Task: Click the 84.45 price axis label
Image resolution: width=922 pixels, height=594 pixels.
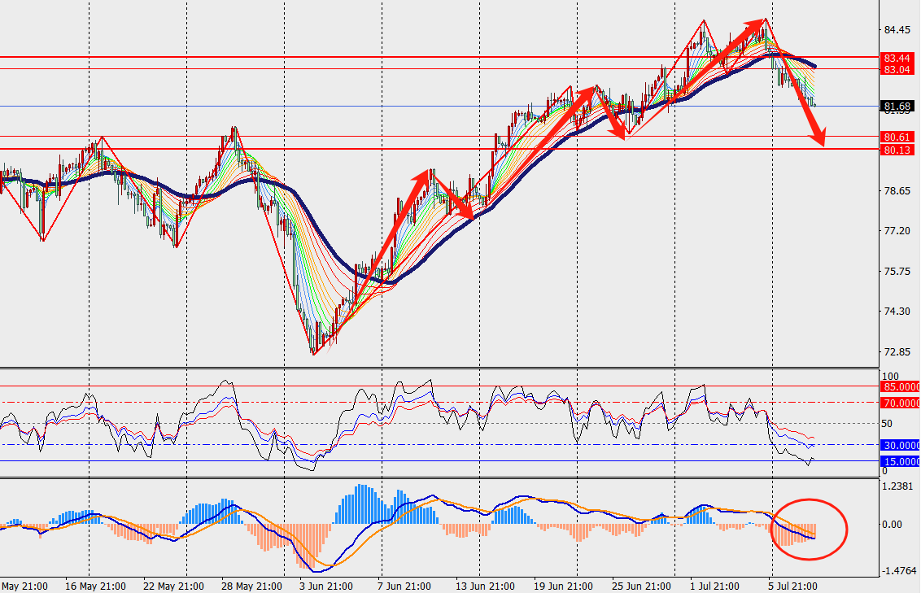Action: point(897,29)
